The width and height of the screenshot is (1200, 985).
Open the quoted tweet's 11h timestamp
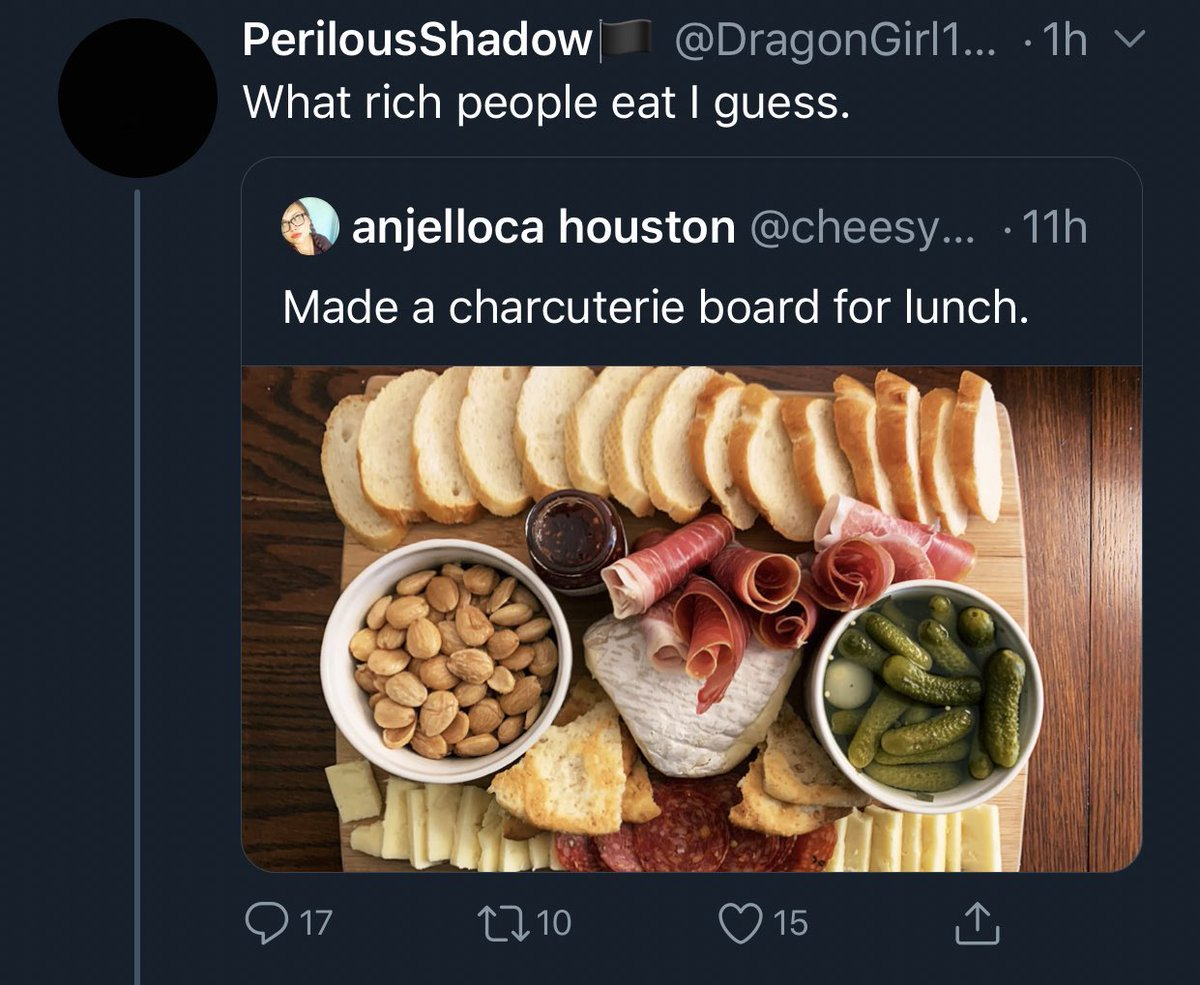click(x=1055, y=229)
